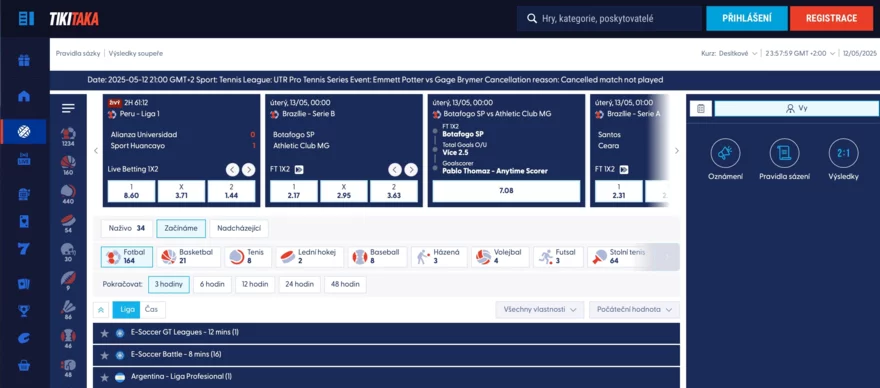
Task: Focus the Hry, kategorie, poskytovatelé search field
Action: pyautogui.click(x=609, y=19)
